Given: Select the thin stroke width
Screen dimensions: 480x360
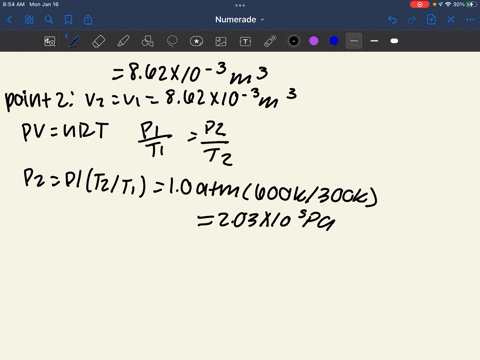Looking at the screenshot, I should (x=354, y=41).
